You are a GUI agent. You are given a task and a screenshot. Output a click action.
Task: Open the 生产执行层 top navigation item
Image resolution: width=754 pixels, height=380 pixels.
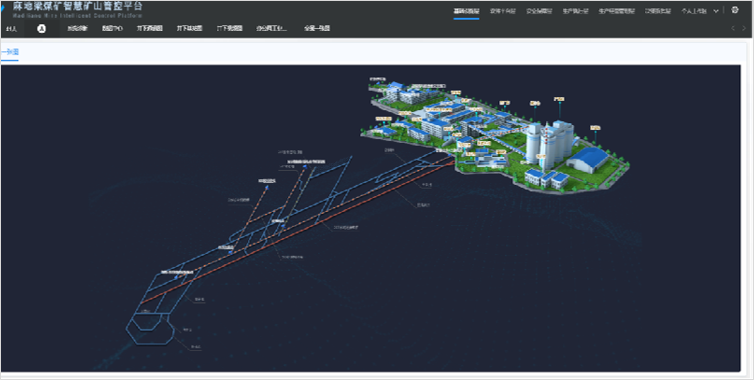[576, 11]
